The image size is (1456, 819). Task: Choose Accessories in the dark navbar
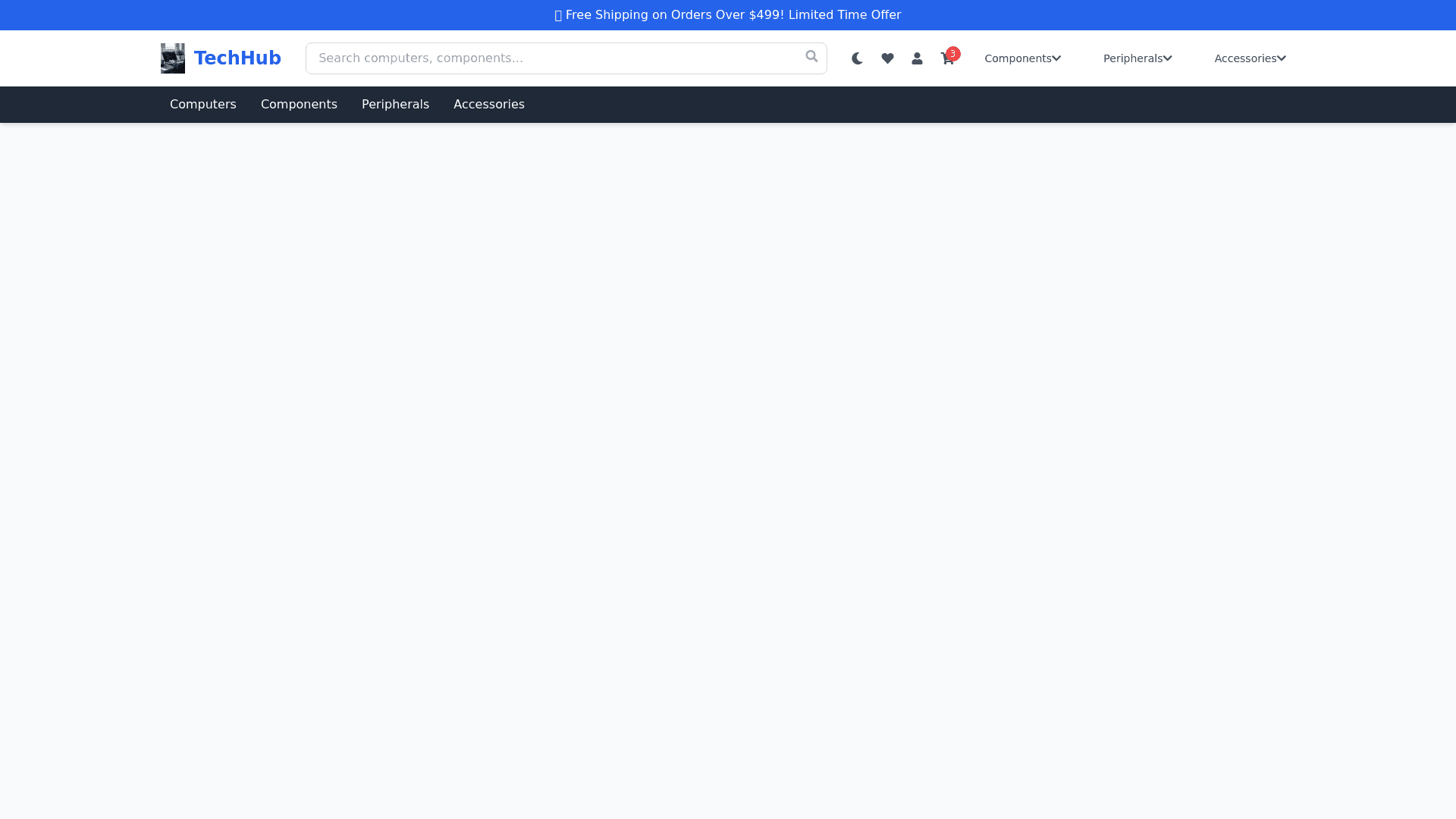[489, 105]
